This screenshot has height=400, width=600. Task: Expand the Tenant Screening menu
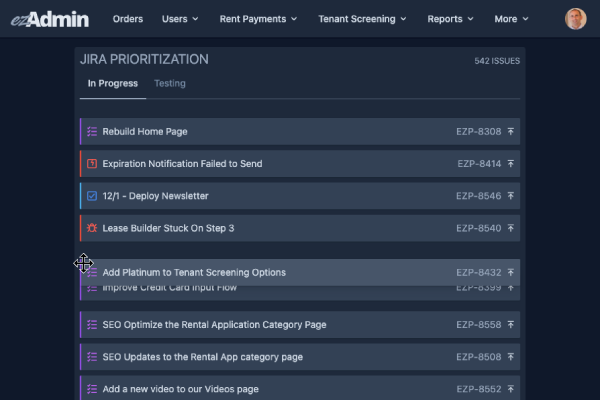coord(362,19)
